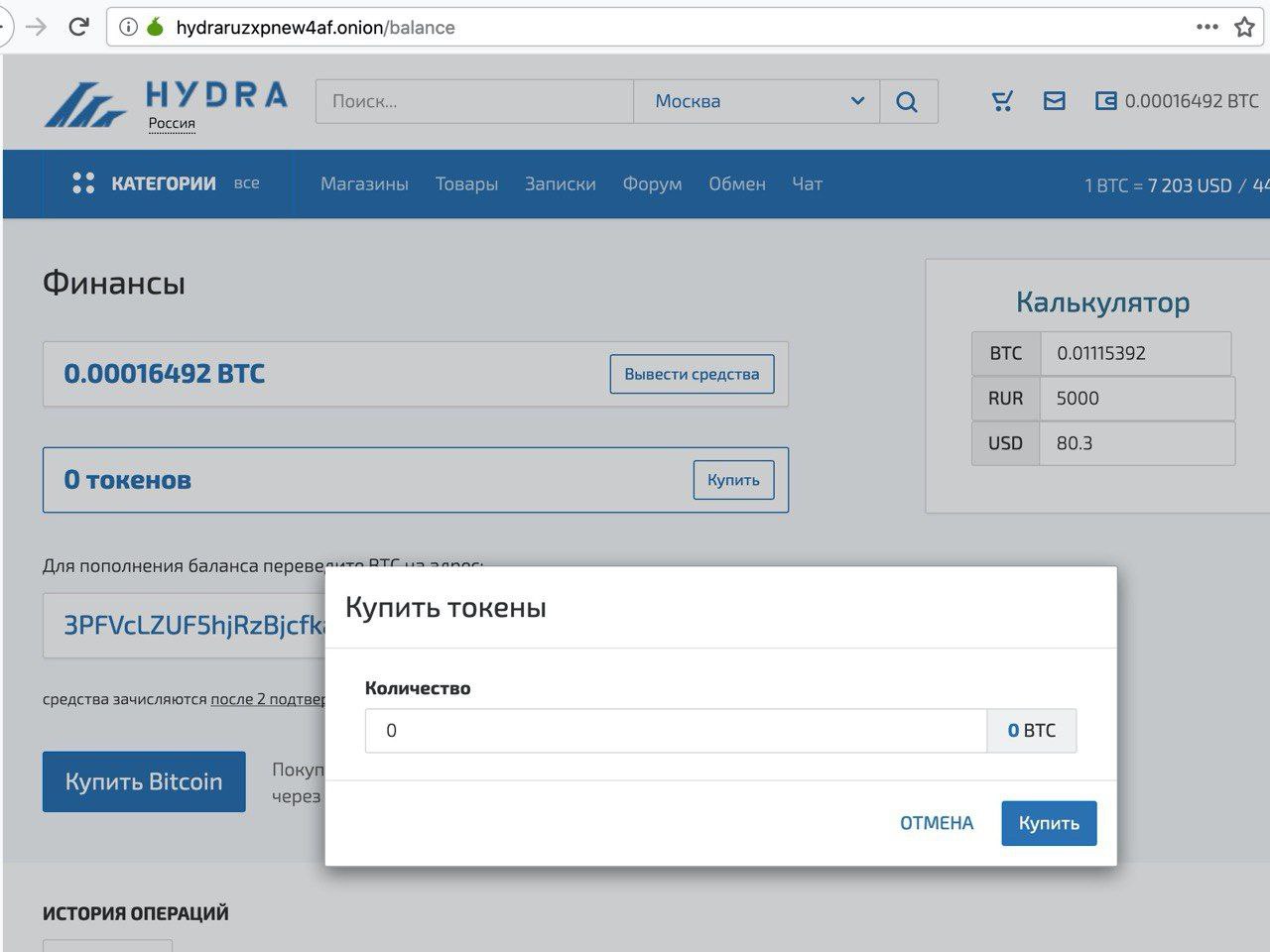Open the Записки menu item
The height and width of the screenshot is (952, 1270).
[561, 183]
